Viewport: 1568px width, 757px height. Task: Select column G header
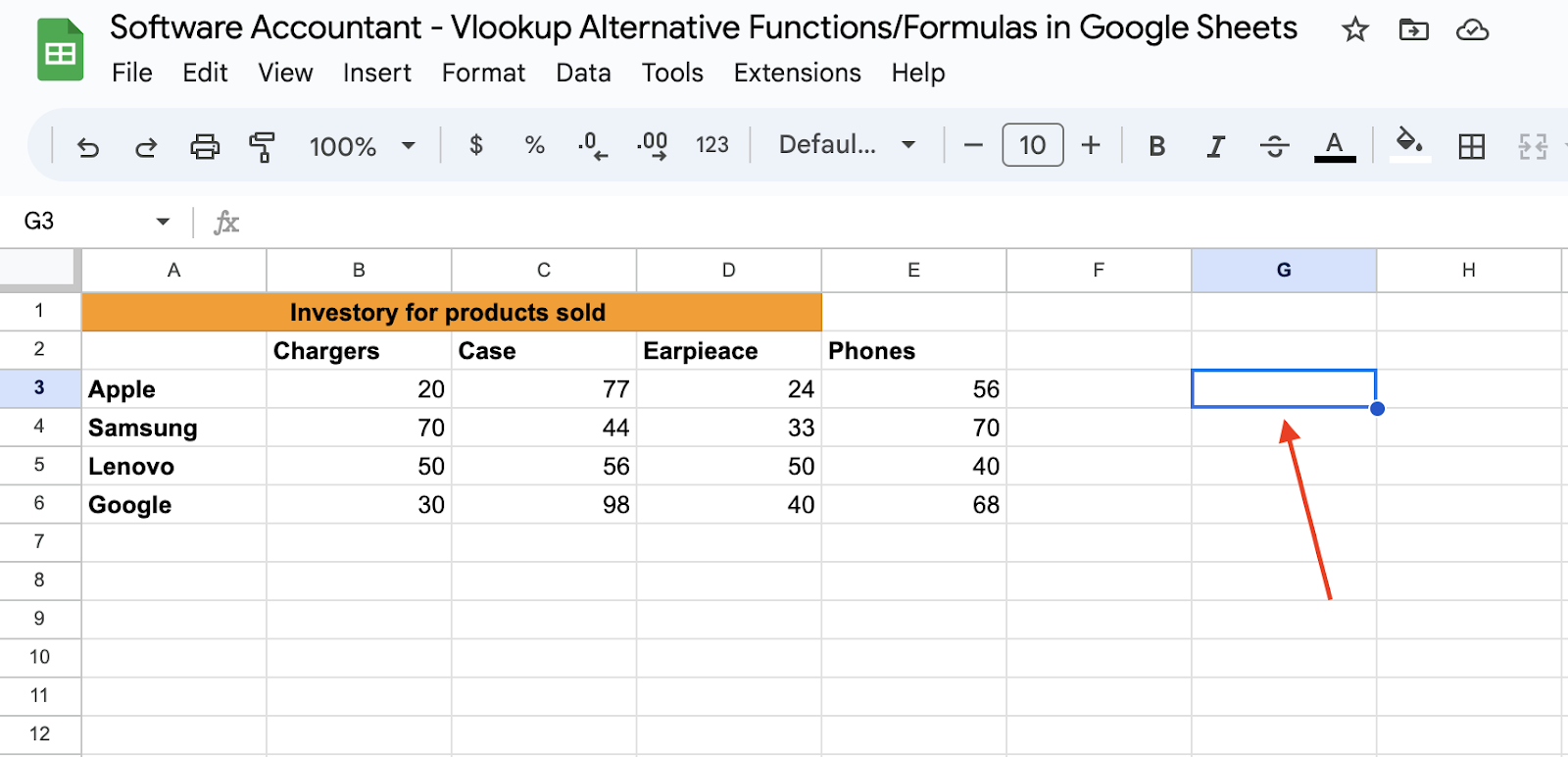[x=1284, y=271]
